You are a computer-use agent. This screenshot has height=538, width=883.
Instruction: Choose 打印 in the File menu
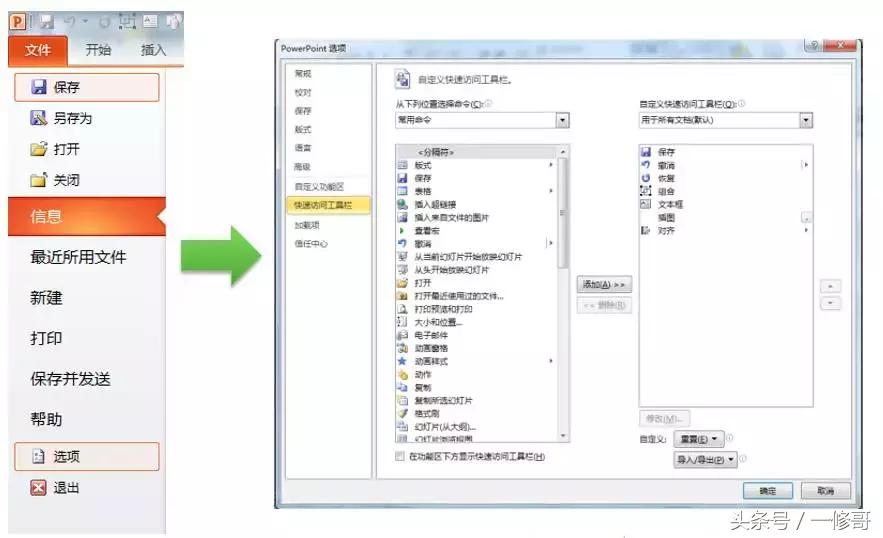click(x=46, y=339)
